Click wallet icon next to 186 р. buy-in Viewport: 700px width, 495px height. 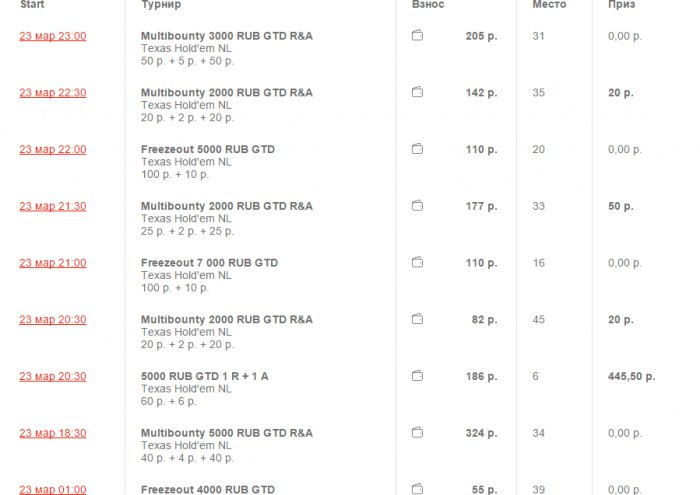pyautogui.click(x=417, y=376)
